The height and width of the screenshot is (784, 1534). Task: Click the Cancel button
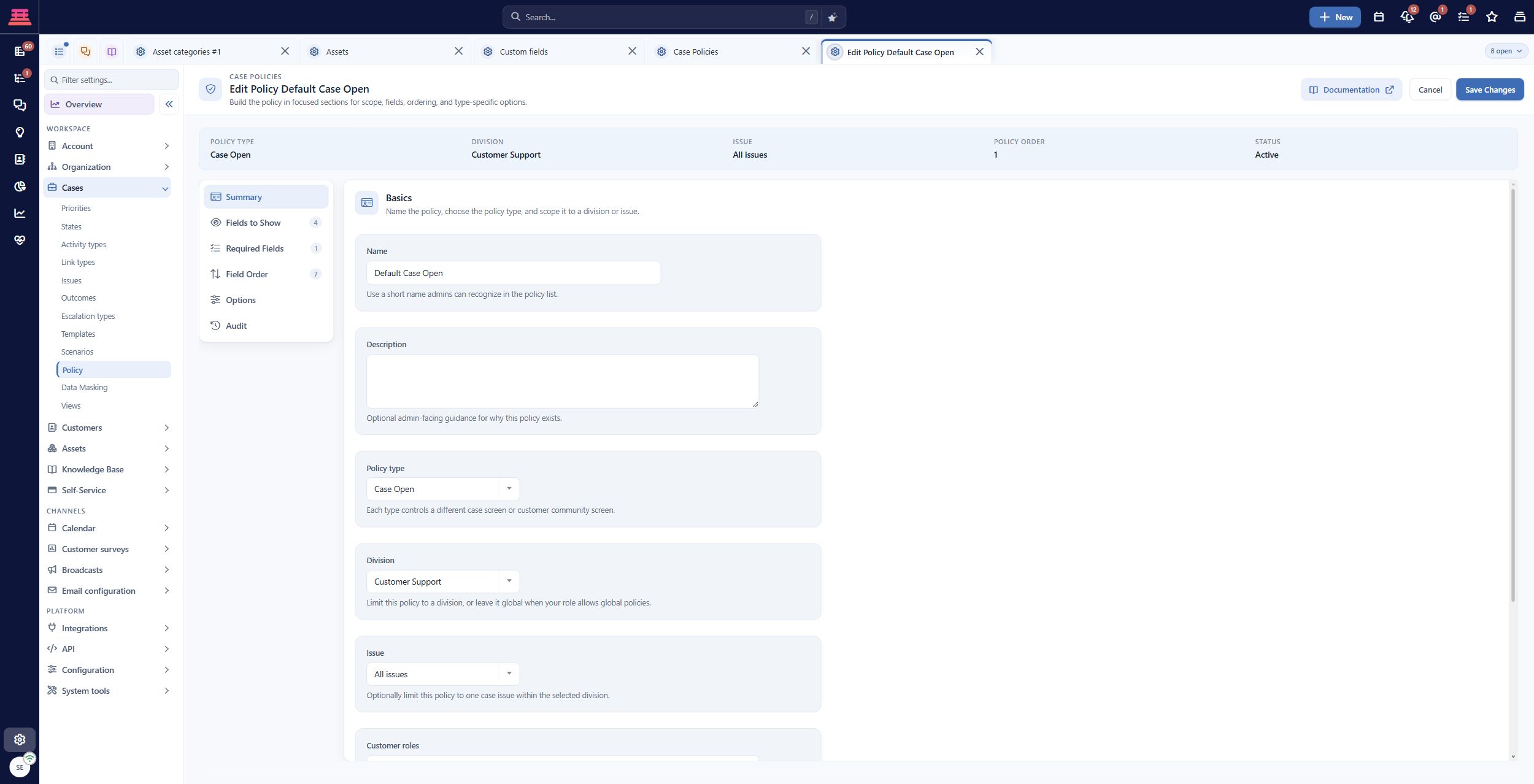(x=1430, y=90)
